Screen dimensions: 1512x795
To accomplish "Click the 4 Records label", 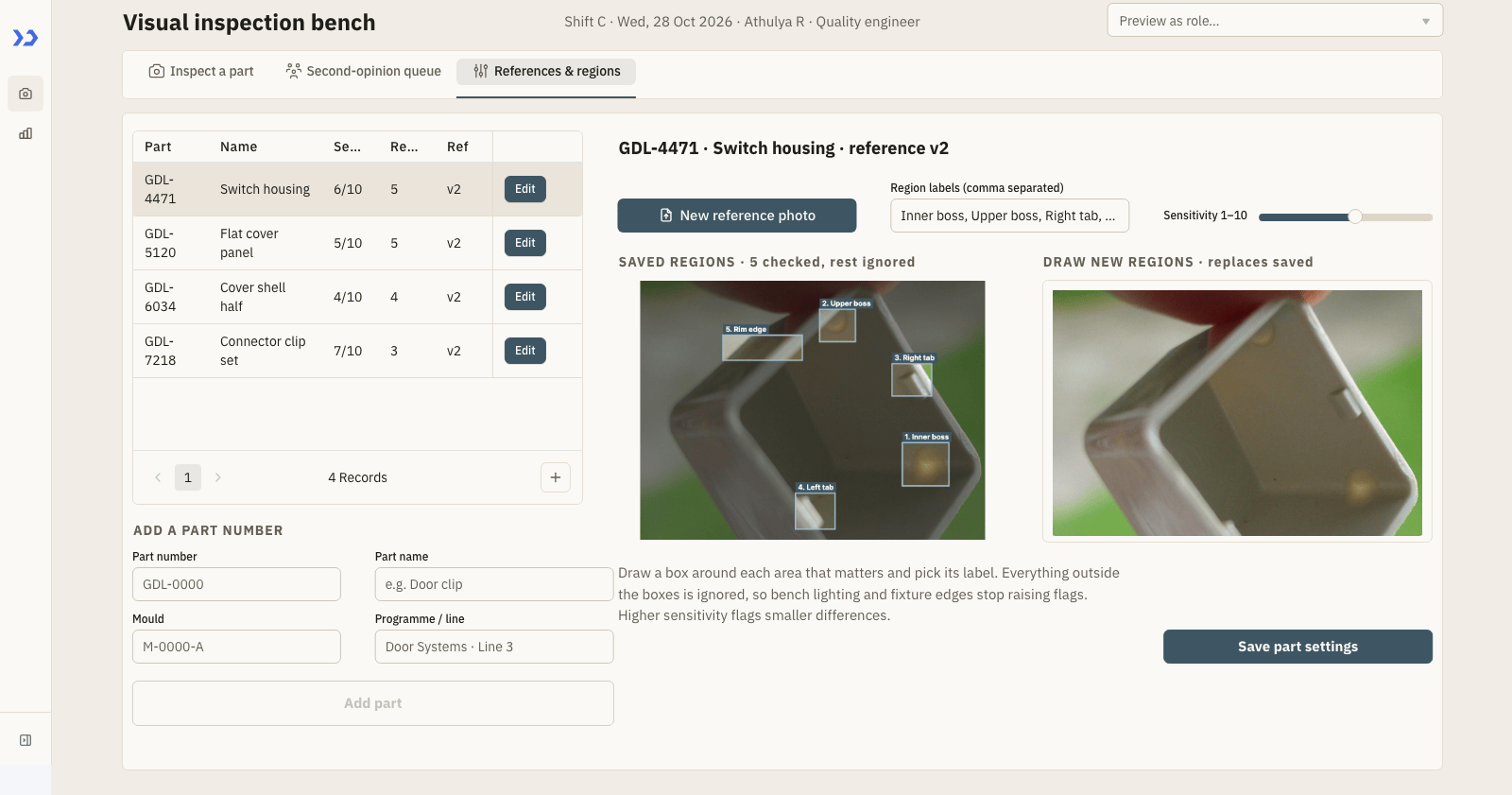I will coord(358,477).
